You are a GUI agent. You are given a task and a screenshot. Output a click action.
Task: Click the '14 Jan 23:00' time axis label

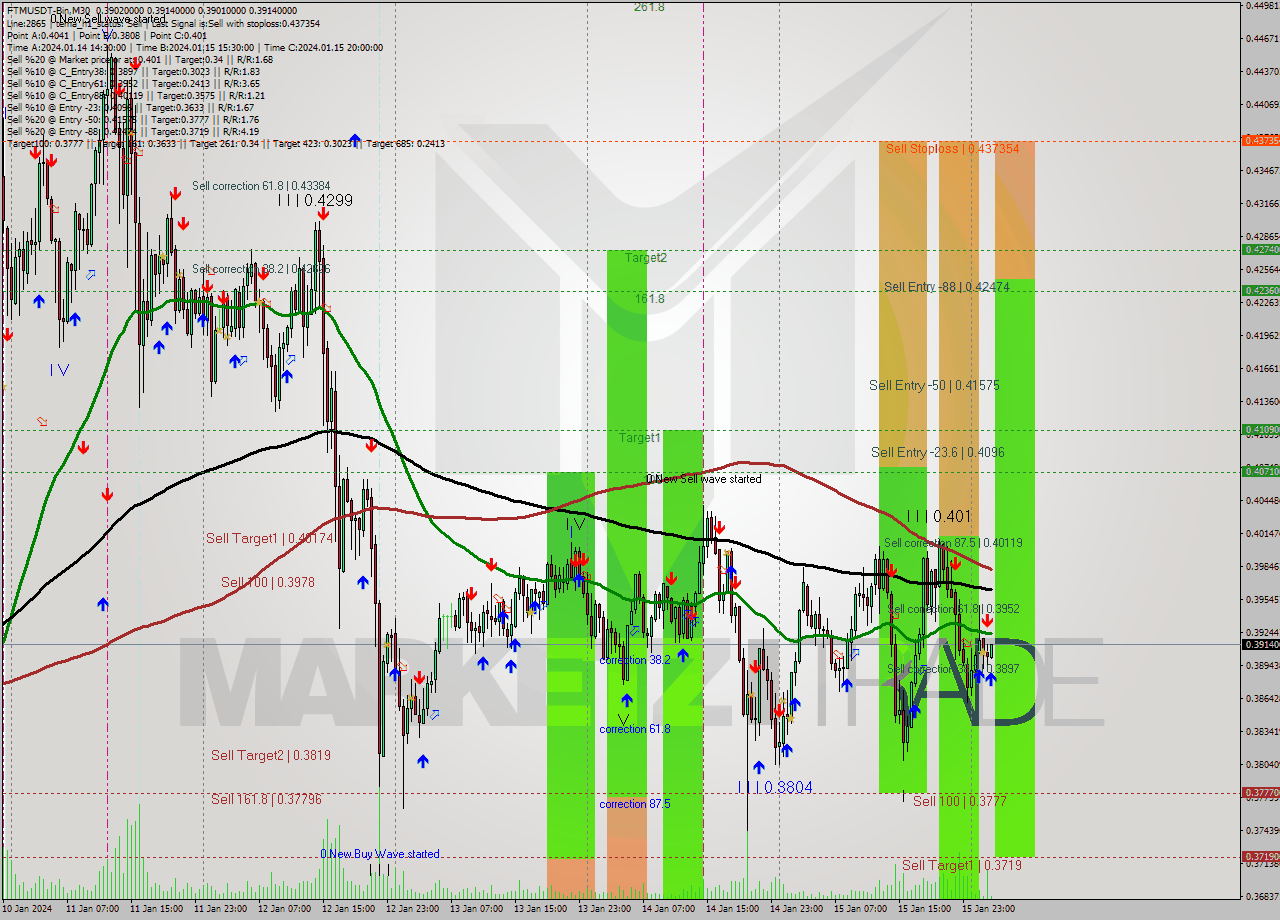click(795, 909)
